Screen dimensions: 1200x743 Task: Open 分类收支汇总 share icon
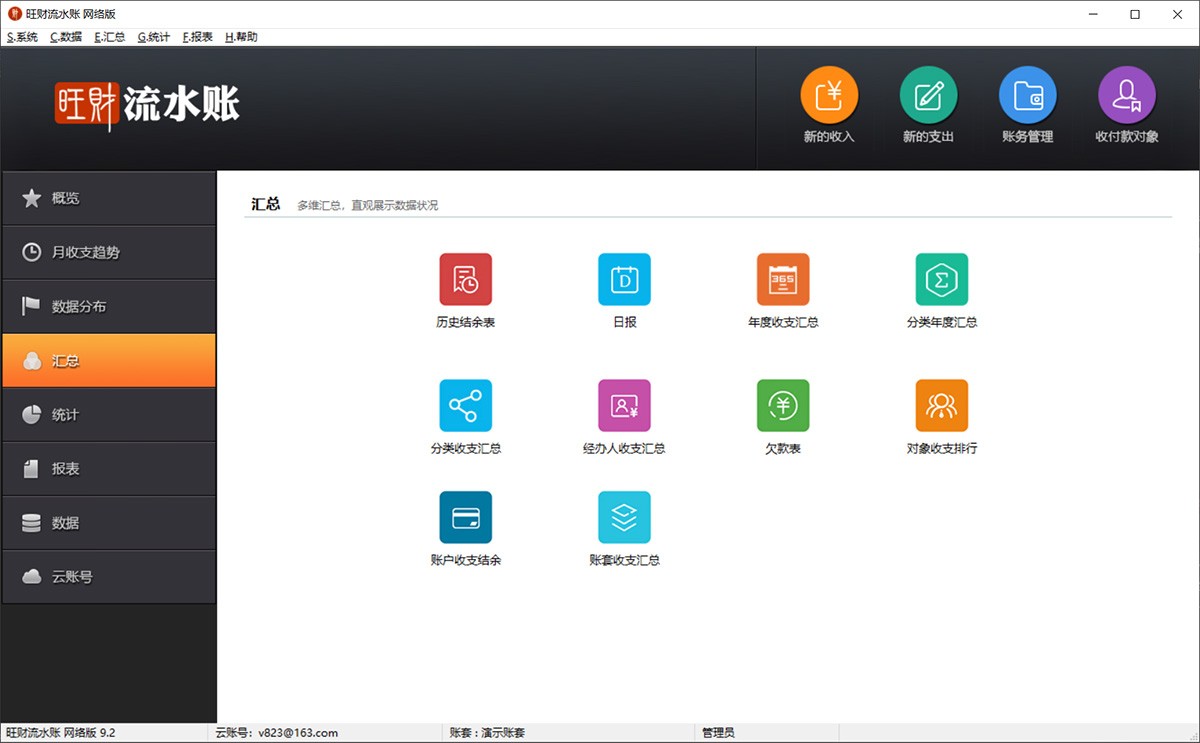click(466, 405)
